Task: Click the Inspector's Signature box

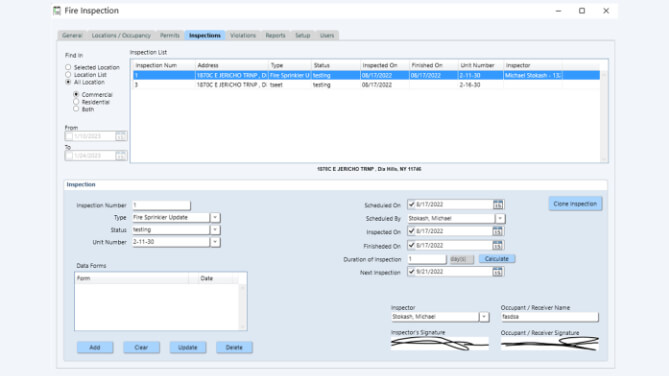Action: (x=439, y=344)
